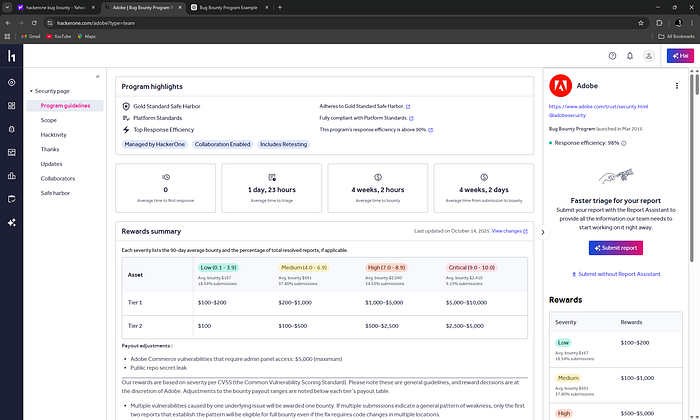Viewport: 700px width, 420px height.
Task: Open the All Bookmarks folder
Action: 676,37
